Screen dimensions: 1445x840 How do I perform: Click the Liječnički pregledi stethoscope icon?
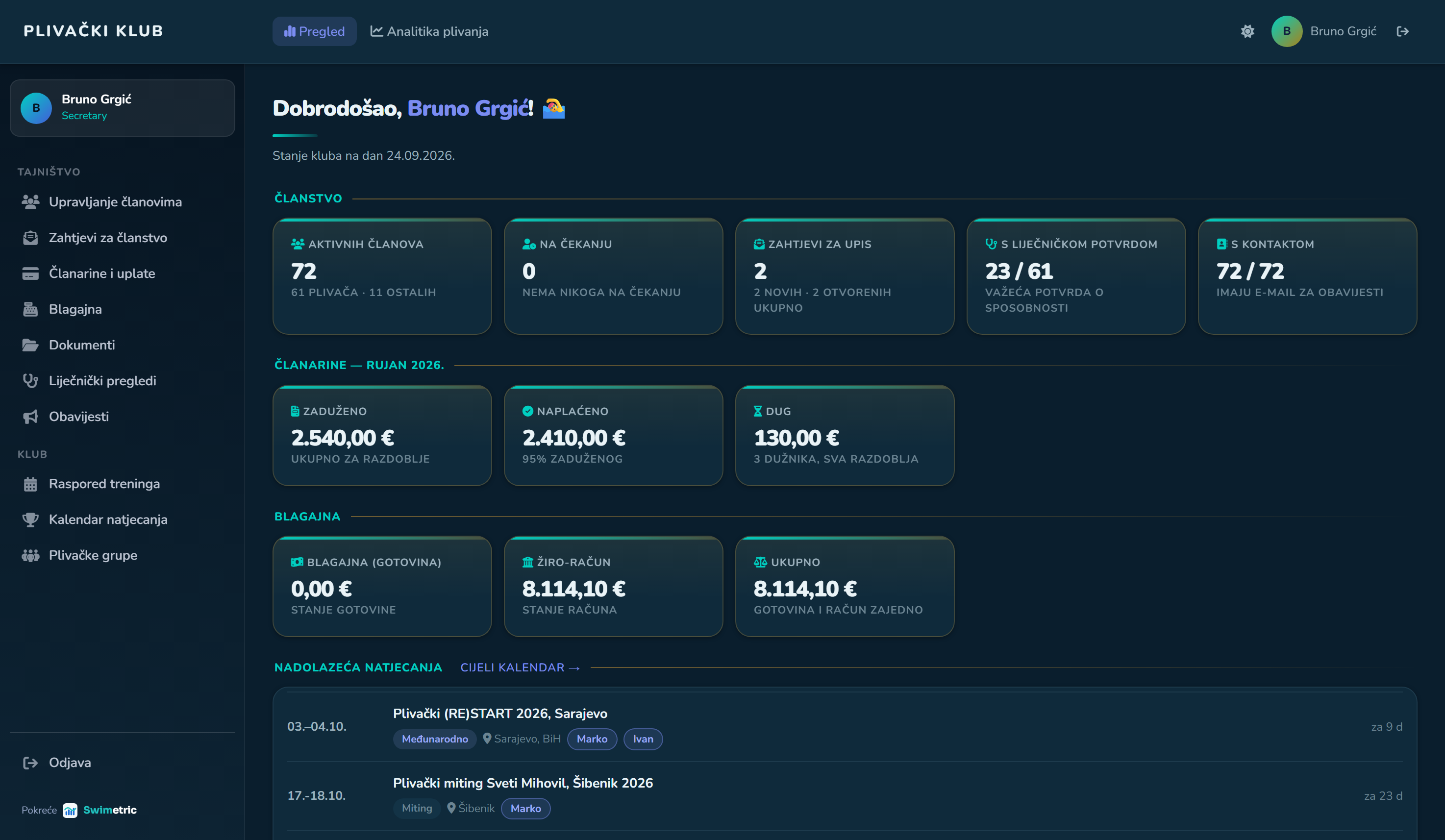click(30, 381)
